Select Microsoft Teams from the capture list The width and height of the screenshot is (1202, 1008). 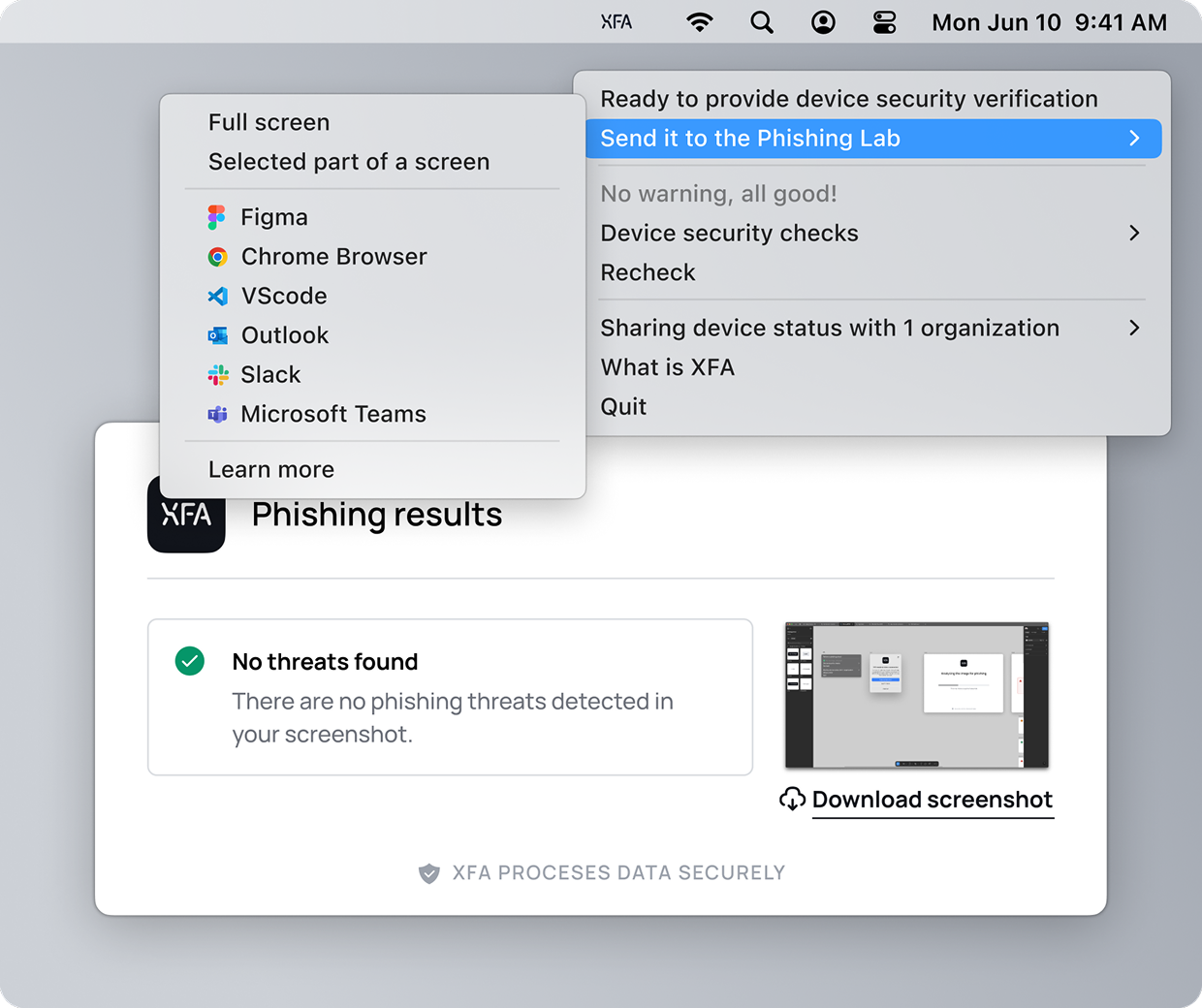point(372,414)
